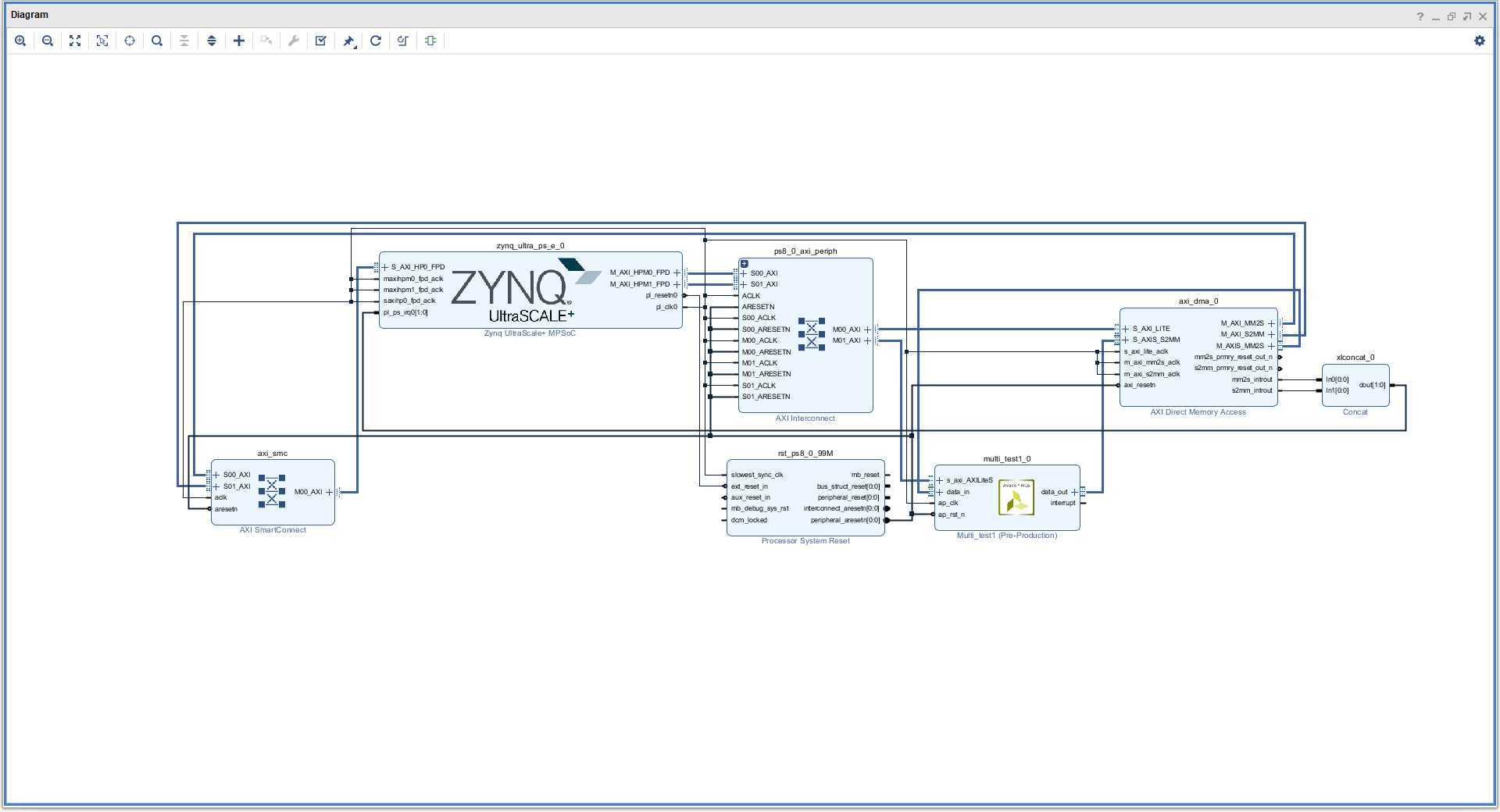The image size is (1500, 812).
Task: Select the pl_resetn0 pin on Zynq
Action: tap(662, 295)
